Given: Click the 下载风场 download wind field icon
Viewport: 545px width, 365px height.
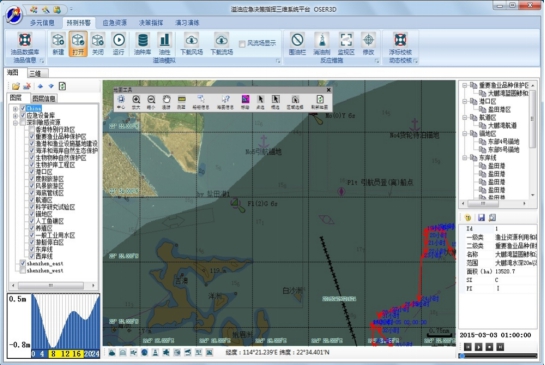Looking at the screenshot, I should click(x=192, y=44).
